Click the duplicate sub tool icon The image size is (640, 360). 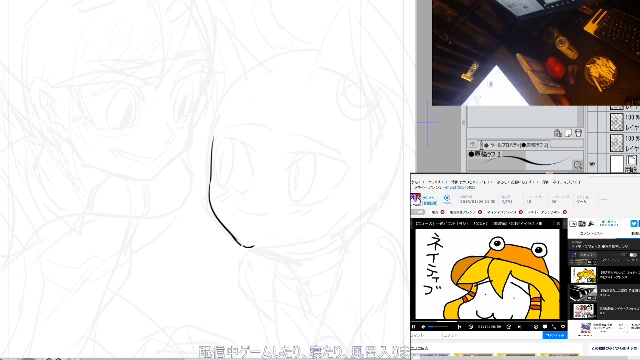coord(558,133)
